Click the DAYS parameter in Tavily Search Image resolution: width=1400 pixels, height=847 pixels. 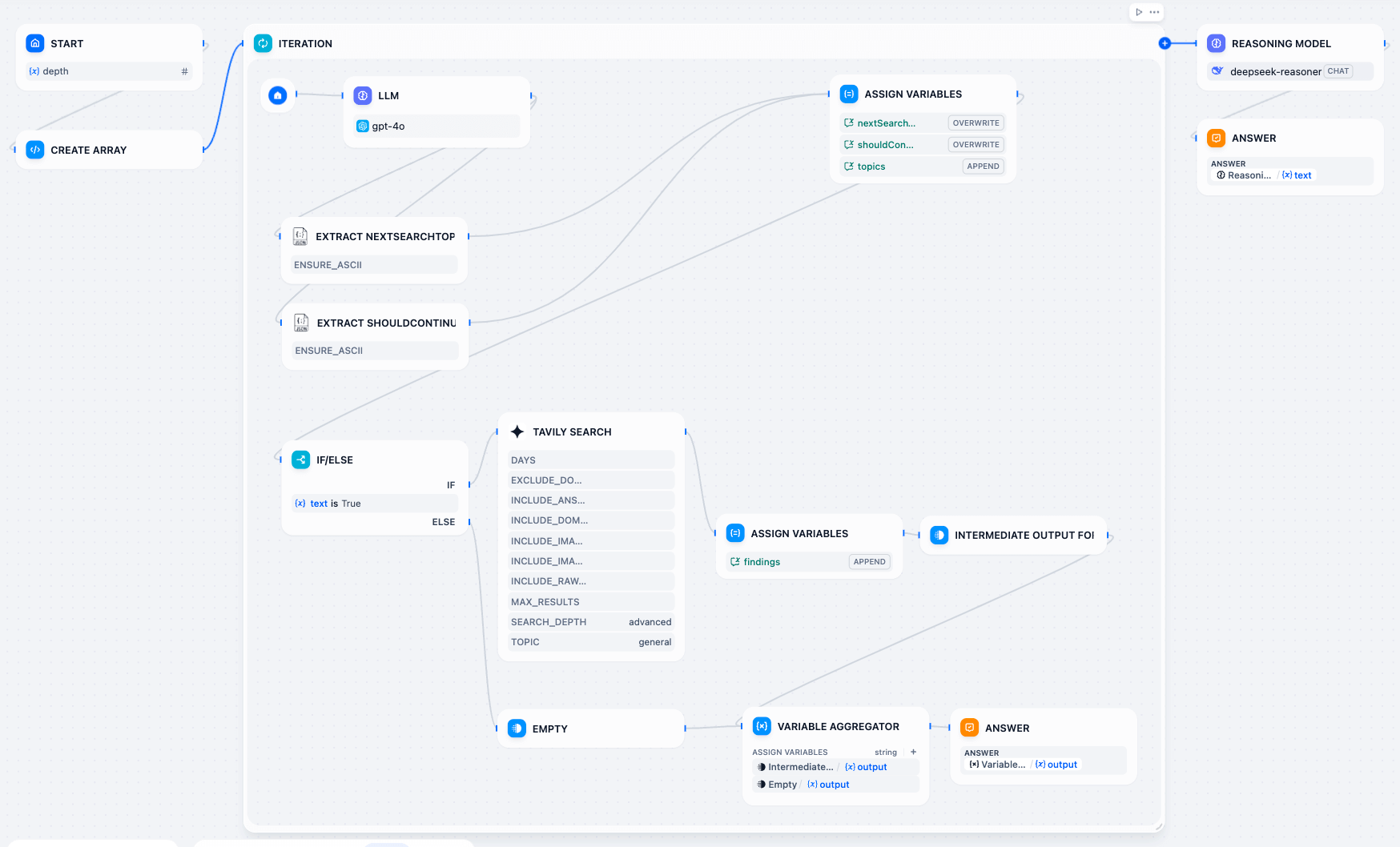coord(591,460)
